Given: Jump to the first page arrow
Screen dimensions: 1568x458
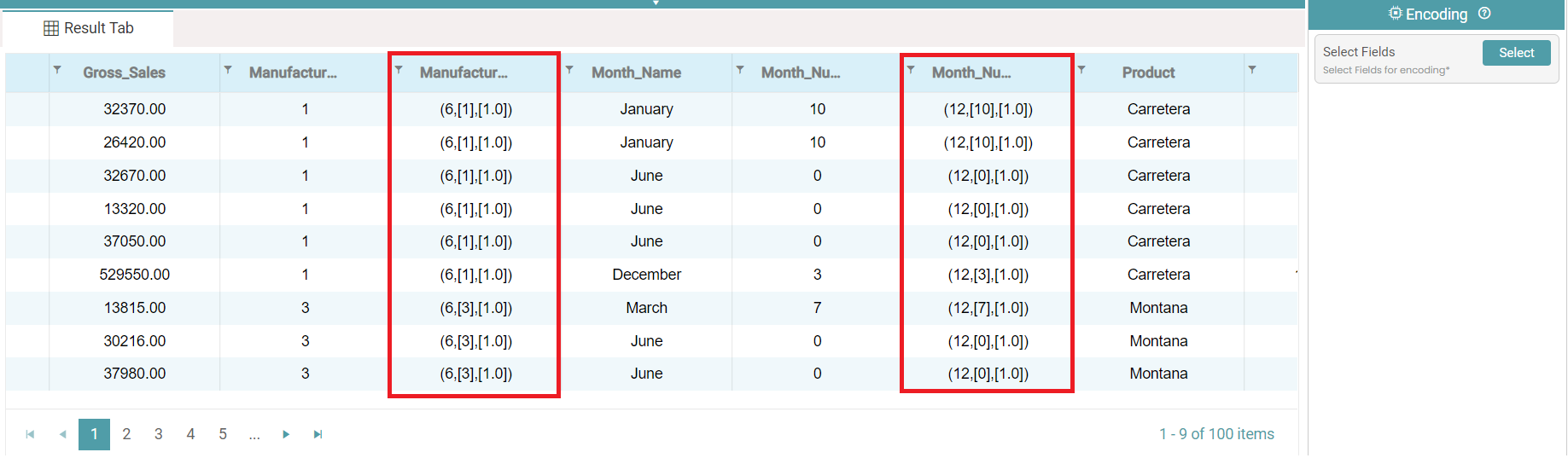Looking at the screenshot, I should click(31, 434).
